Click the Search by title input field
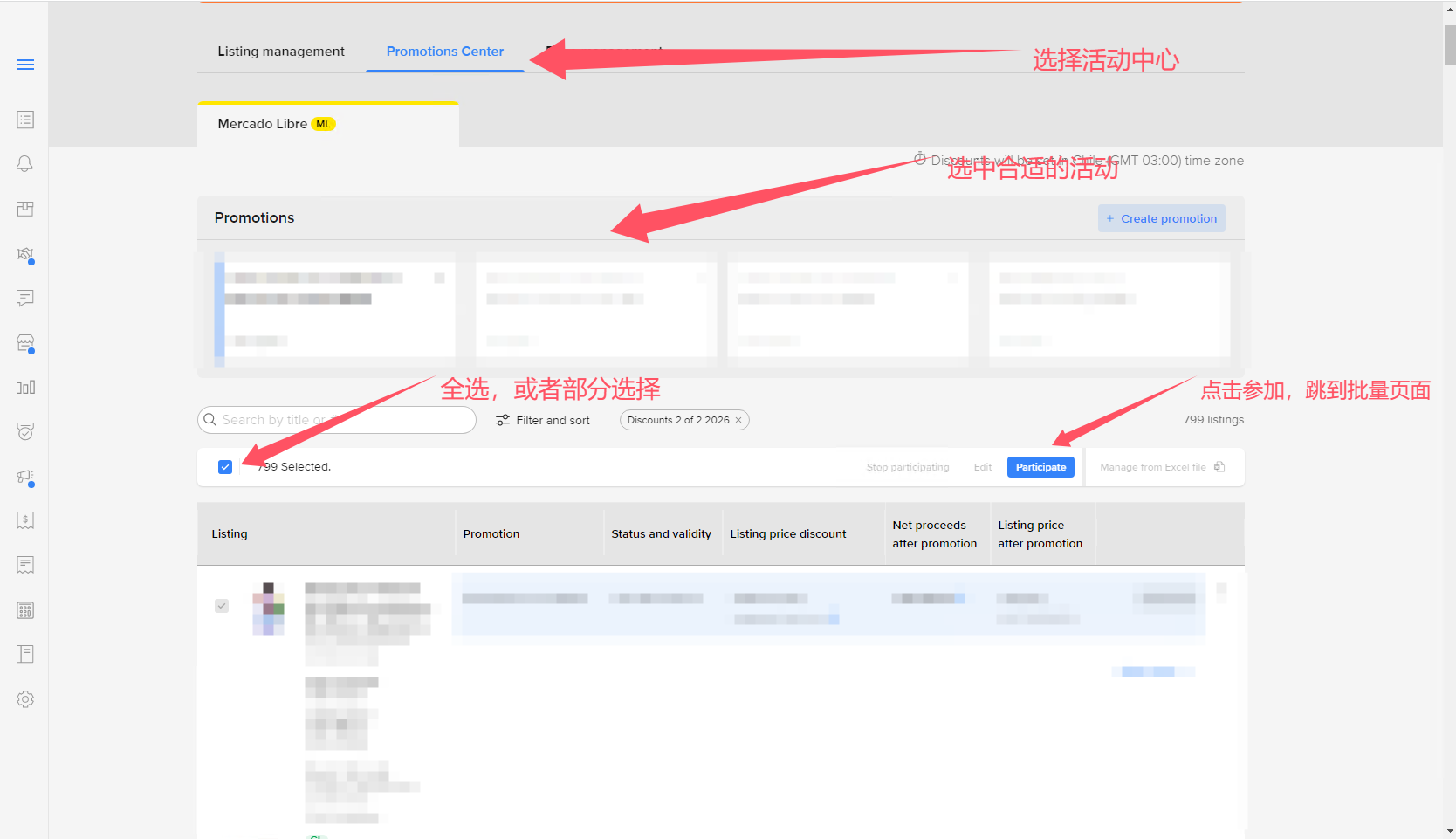 point(340,420)
